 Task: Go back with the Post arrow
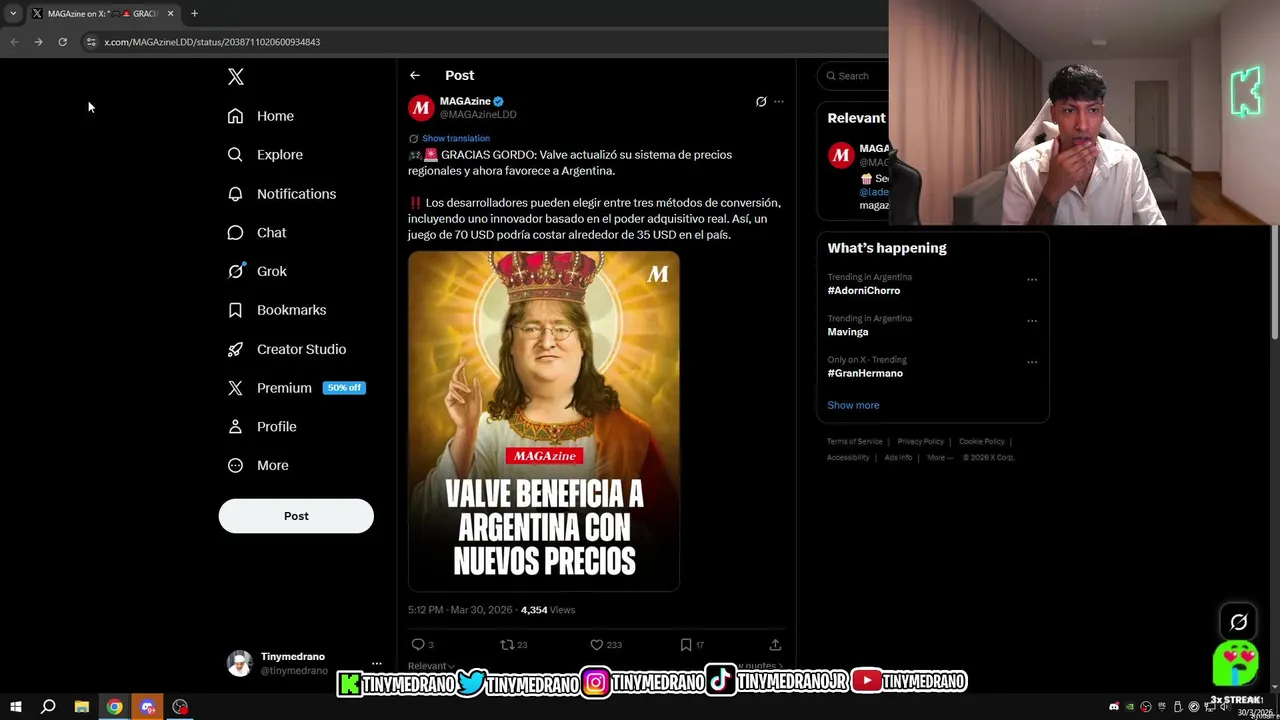point(414,75)
